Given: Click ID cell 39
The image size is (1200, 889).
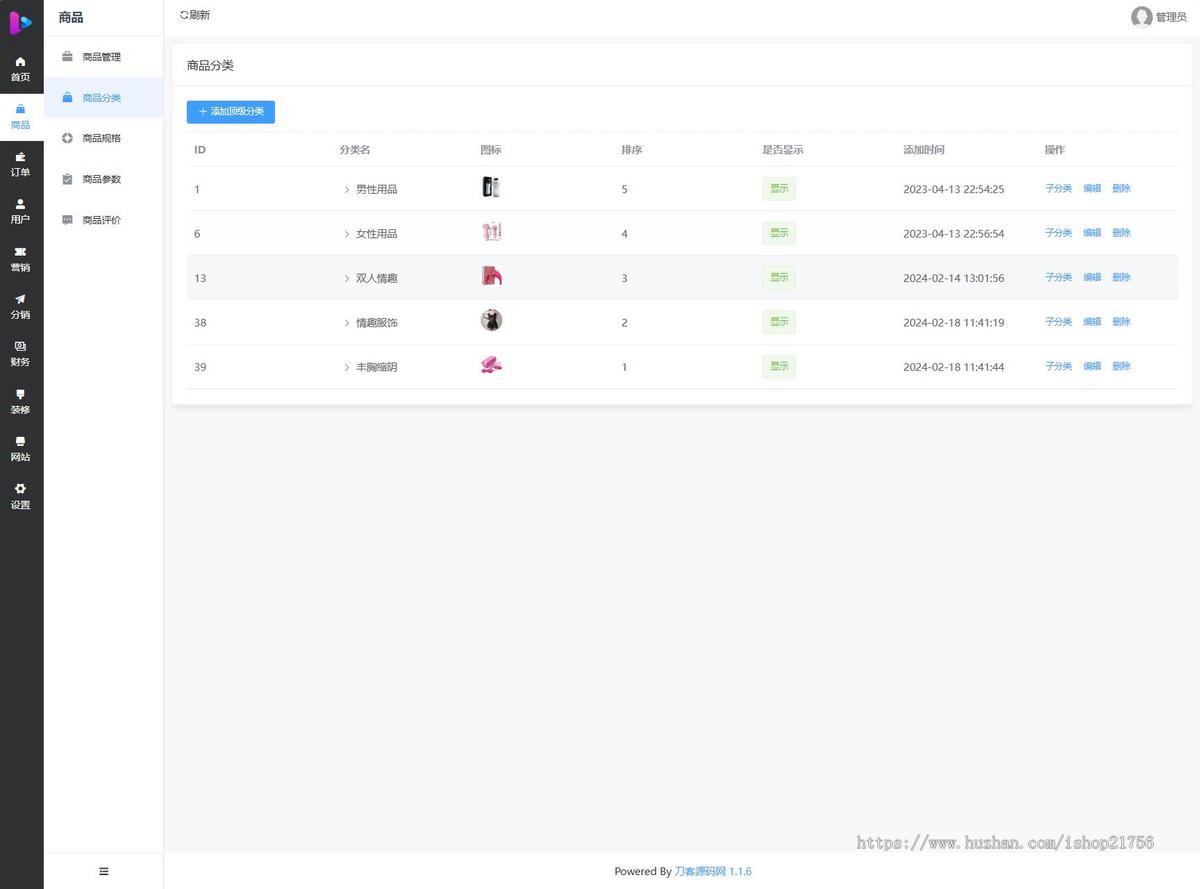Looking at the screenshot, I should (x=200, y=367).
